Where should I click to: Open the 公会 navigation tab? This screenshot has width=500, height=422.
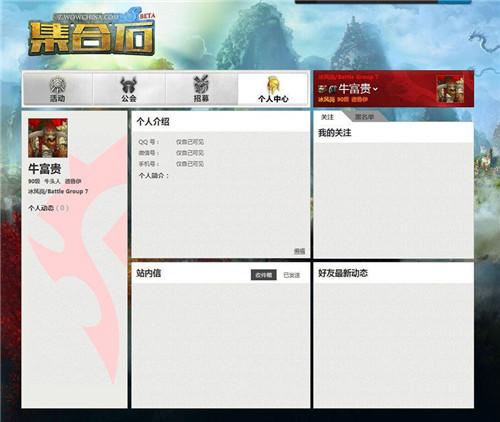click(129, 89)
